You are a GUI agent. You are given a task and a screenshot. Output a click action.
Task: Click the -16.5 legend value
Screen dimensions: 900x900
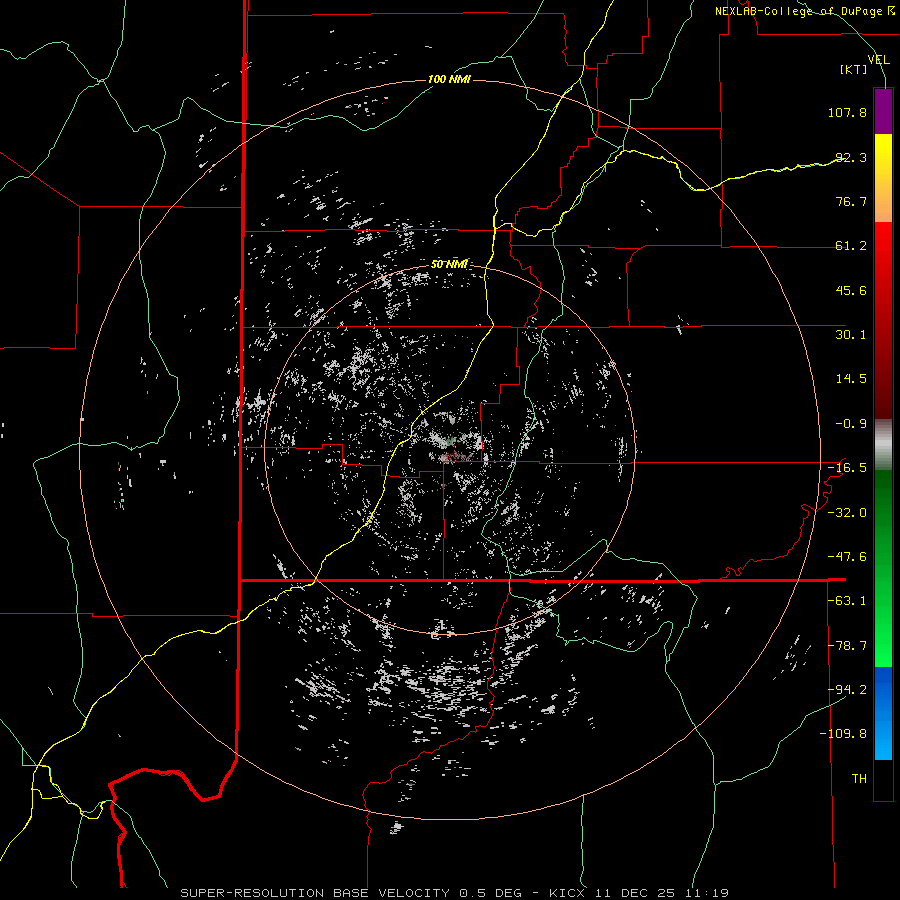pyautogui.click(x=847, y=468)
